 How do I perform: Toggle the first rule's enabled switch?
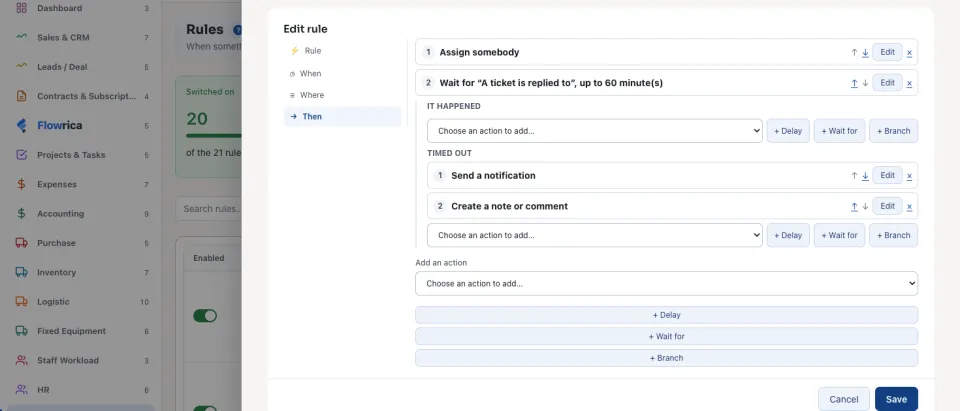point(205,315)
